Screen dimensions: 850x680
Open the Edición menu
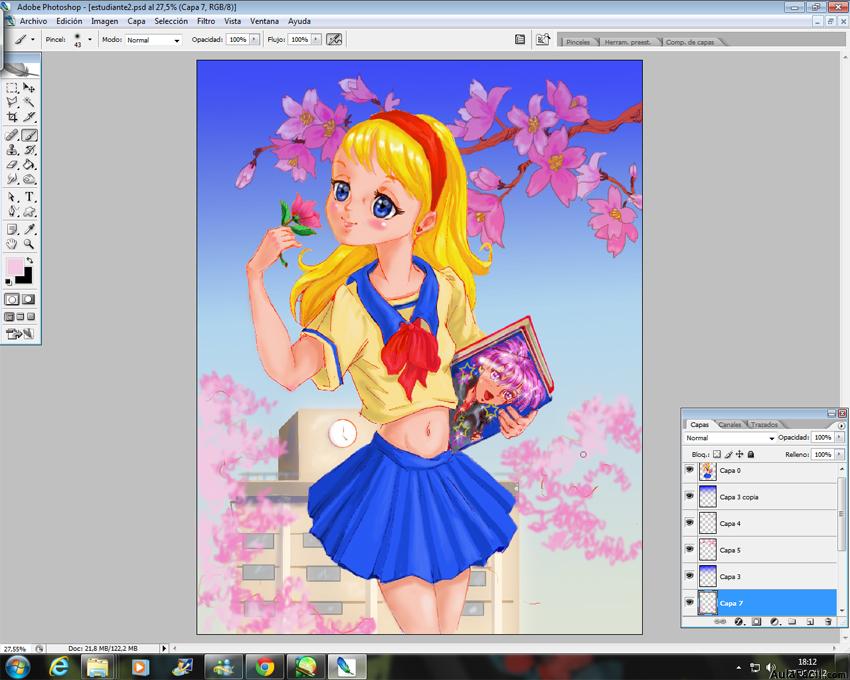point(69,21)
